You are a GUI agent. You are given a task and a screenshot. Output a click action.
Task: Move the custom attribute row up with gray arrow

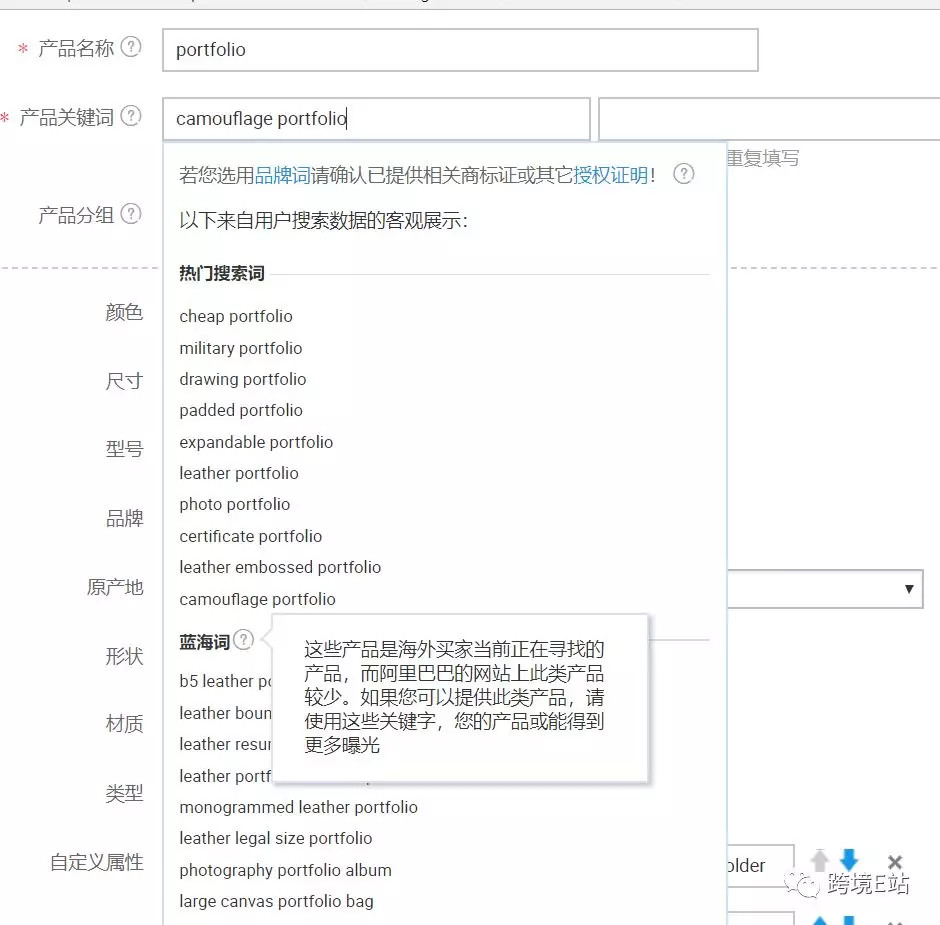(821, 861)
